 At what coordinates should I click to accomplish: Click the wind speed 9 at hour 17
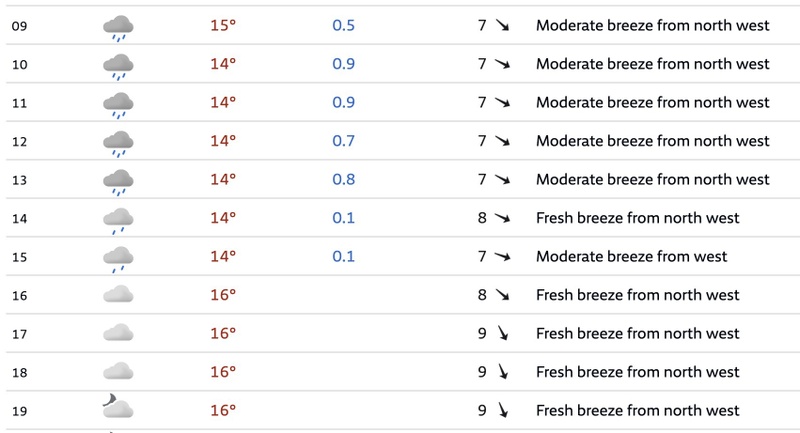point(482,333)
